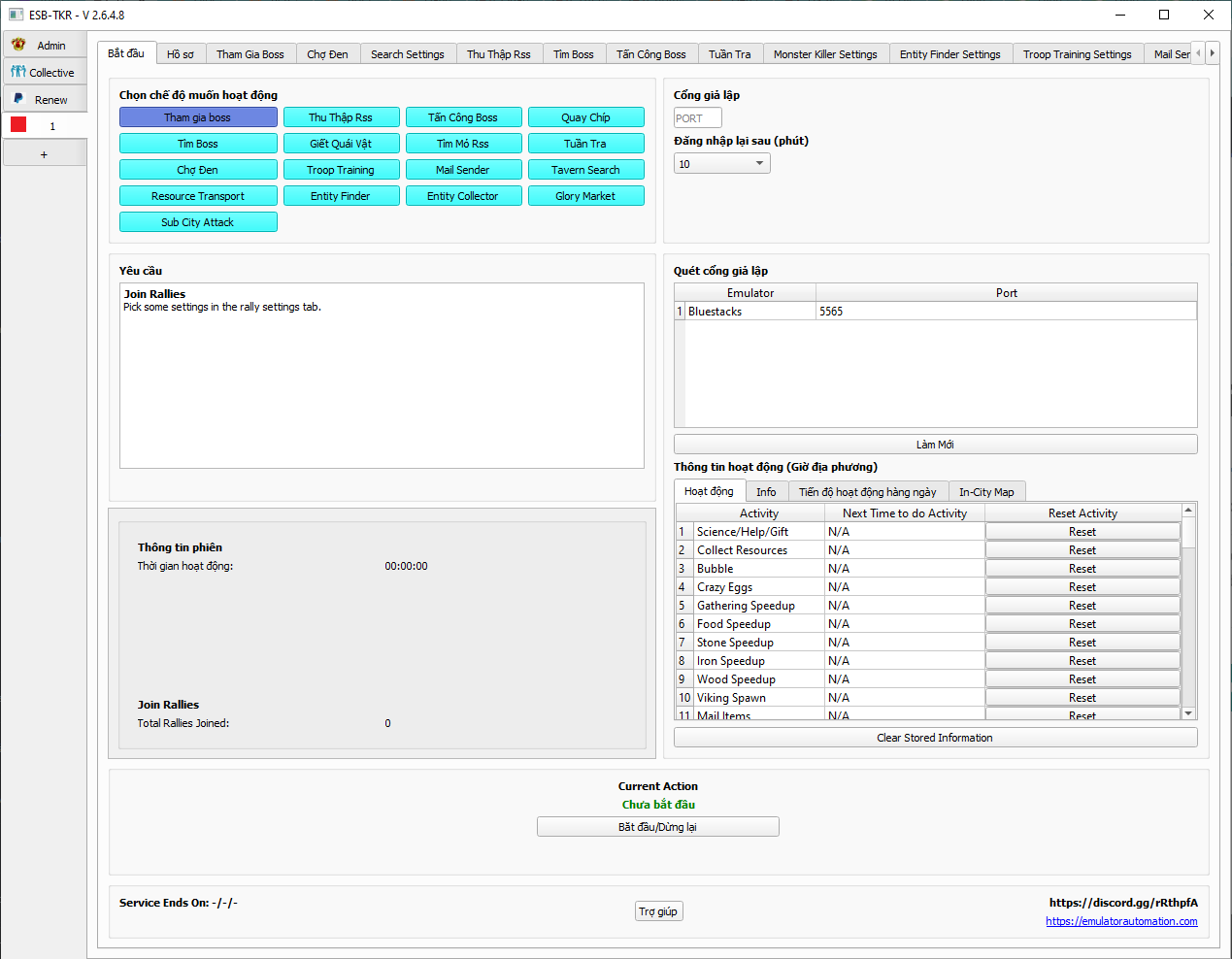Toggle the Chợ Đen mode button
Screen dimensions: 1232x959
pos(198,170)
